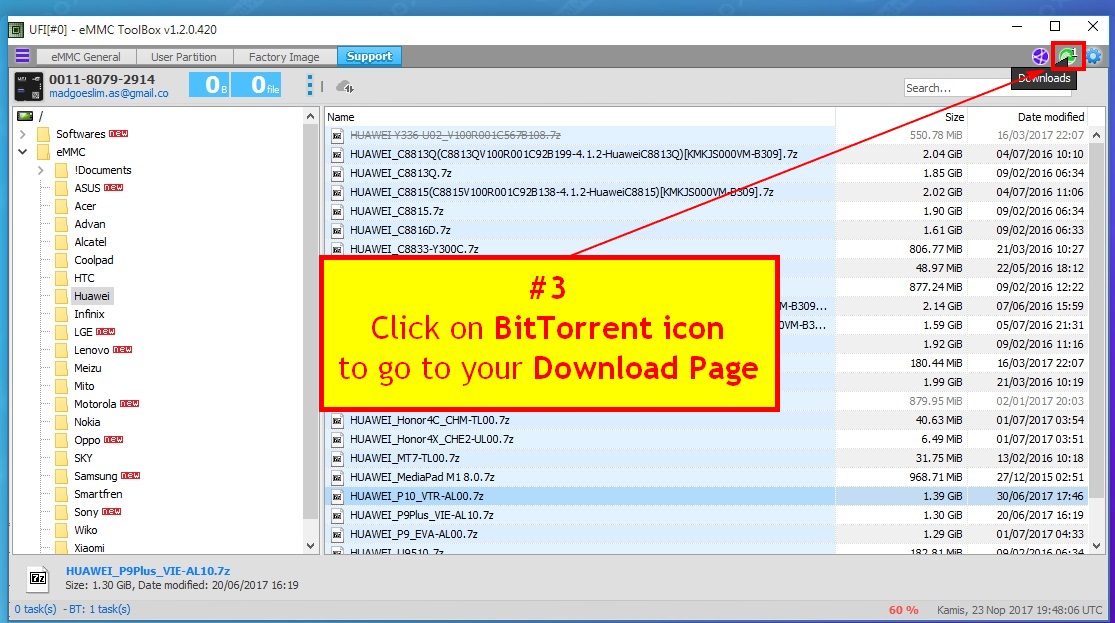Select the Support tab
Image resolution: width=1115 pixels, height=623 pixels.
coord(369,56)
